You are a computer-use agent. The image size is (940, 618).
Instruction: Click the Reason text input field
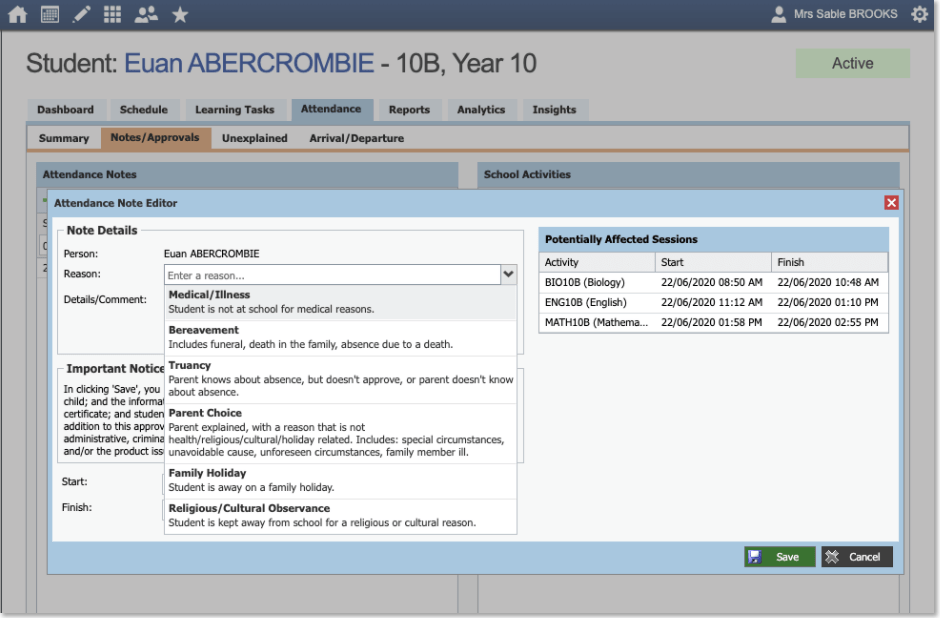point(331,275)
